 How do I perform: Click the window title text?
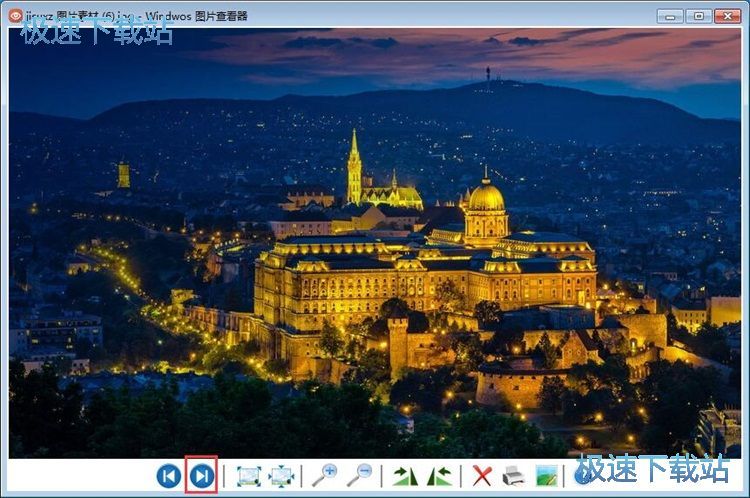(x=136, y=16)
